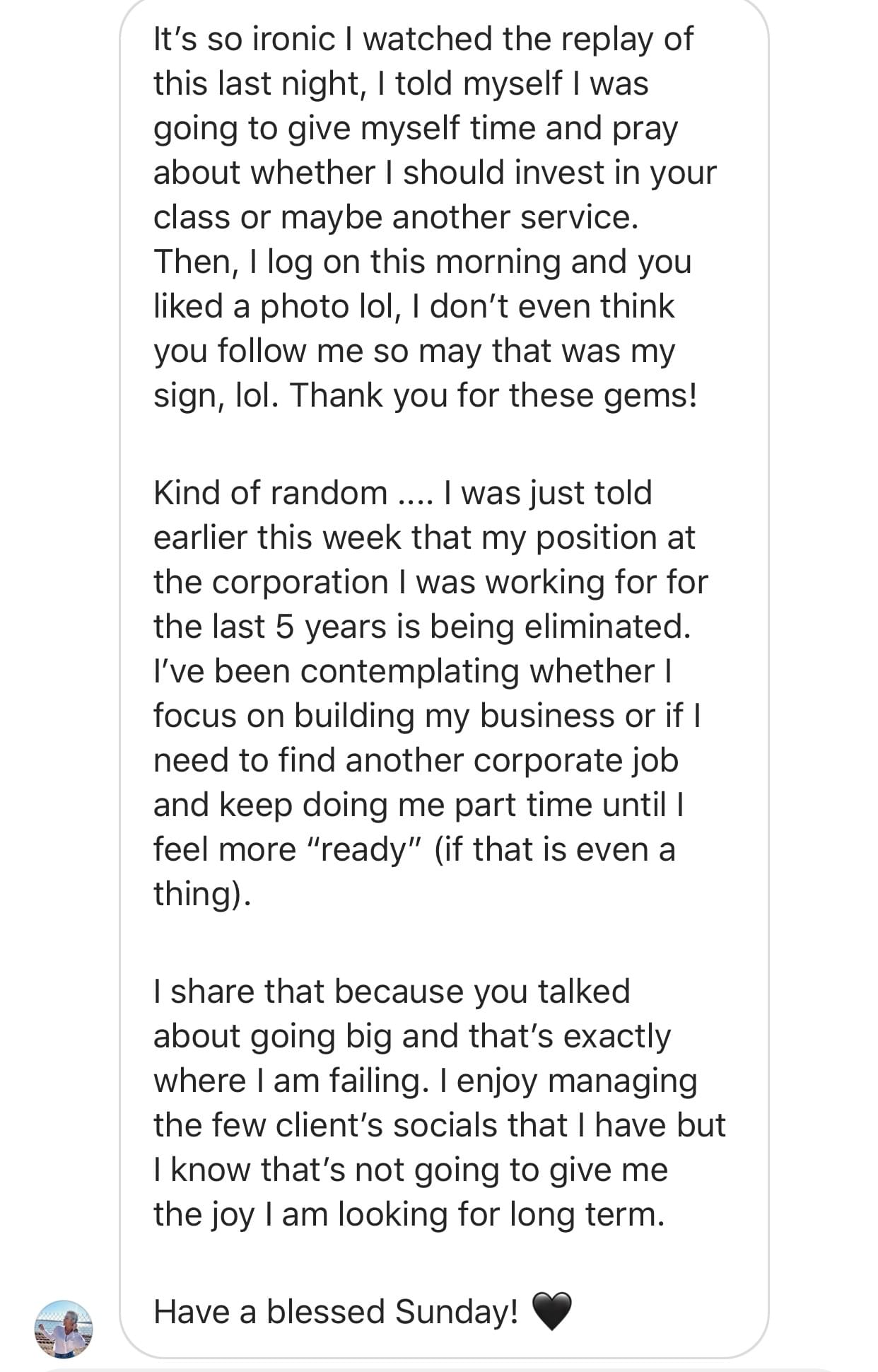The height and width of the screenshot is (1372, 878).
Task: Tap the word "corporation" in the message
Action: coord(300,582)
